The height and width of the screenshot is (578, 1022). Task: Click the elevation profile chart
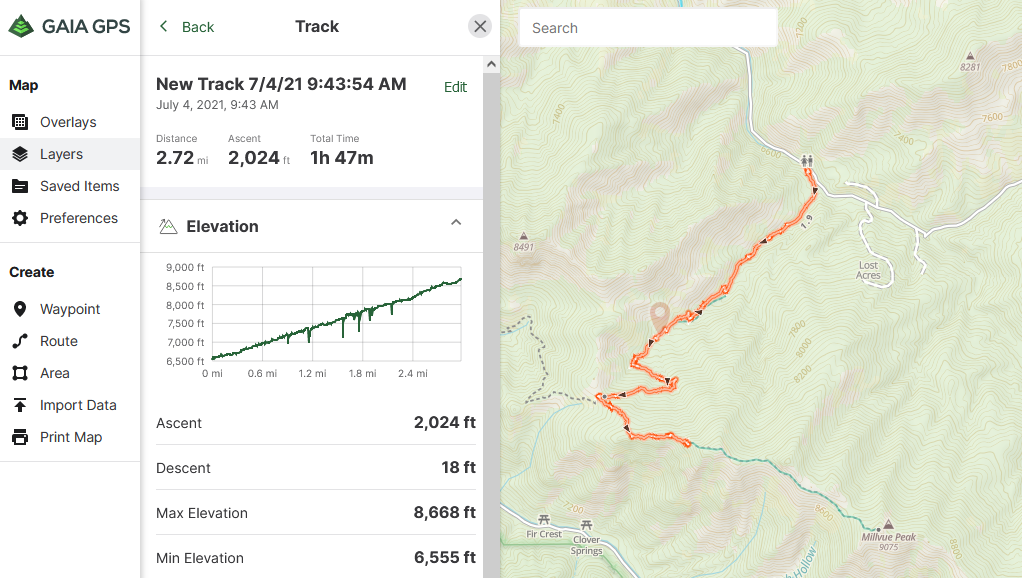point(336,314)
